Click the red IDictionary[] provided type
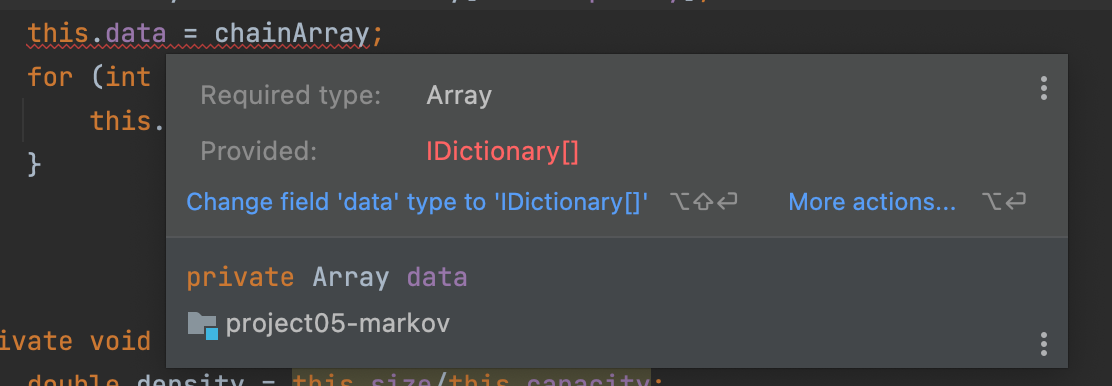Image resolution: width=1112 pixels, height=386 pixels. click(502, 152)
